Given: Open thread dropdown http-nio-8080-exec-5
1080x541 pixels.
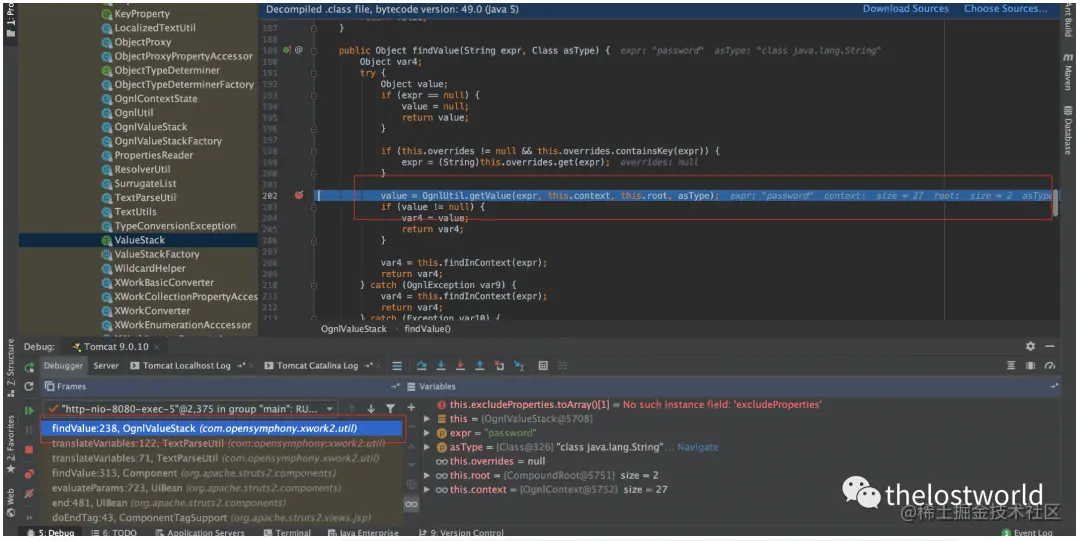Looking at the screenshot, I should (189, 408).
